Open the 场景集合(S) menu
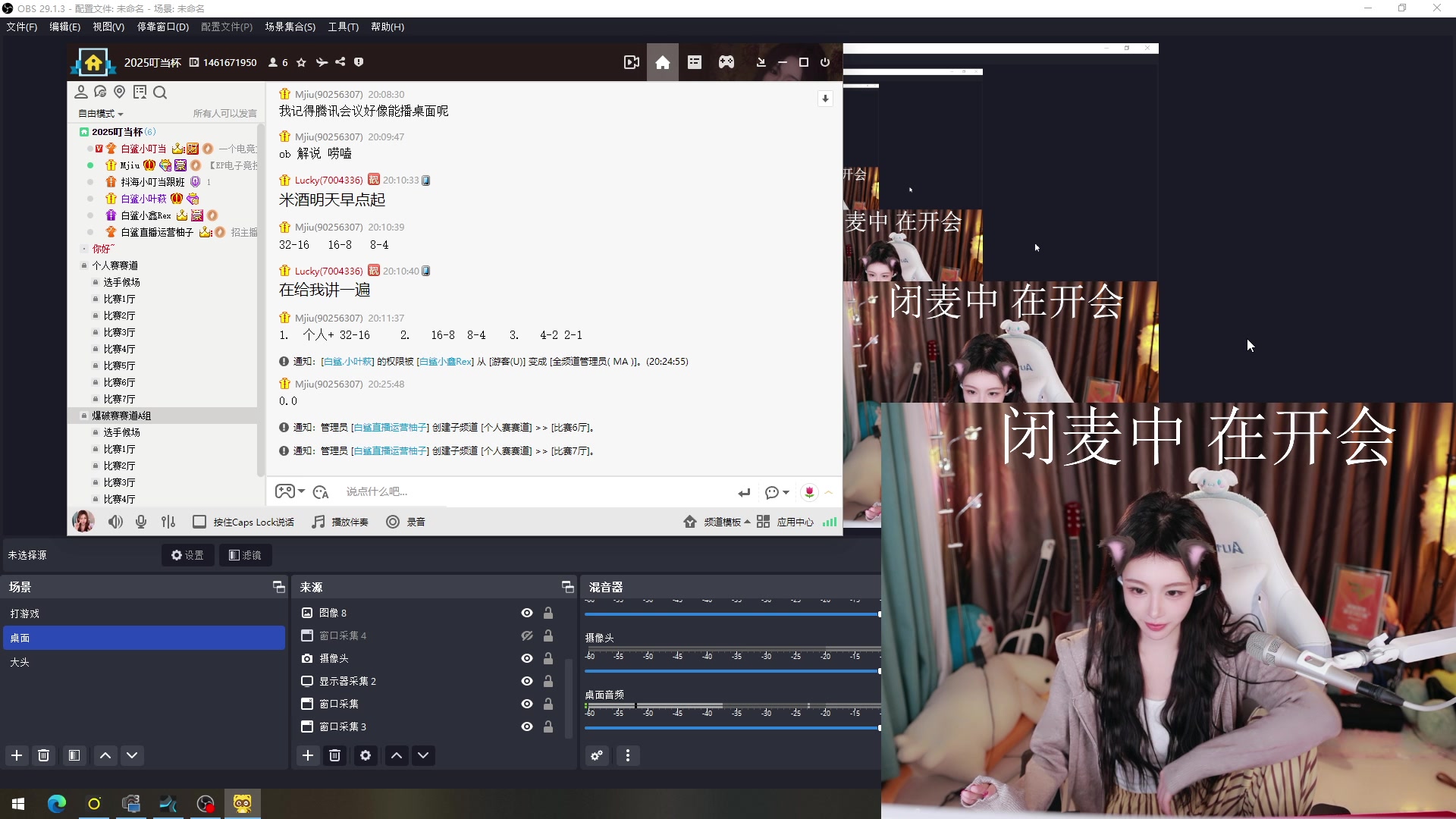The image size is (1456, 819). tap(290, 27)
